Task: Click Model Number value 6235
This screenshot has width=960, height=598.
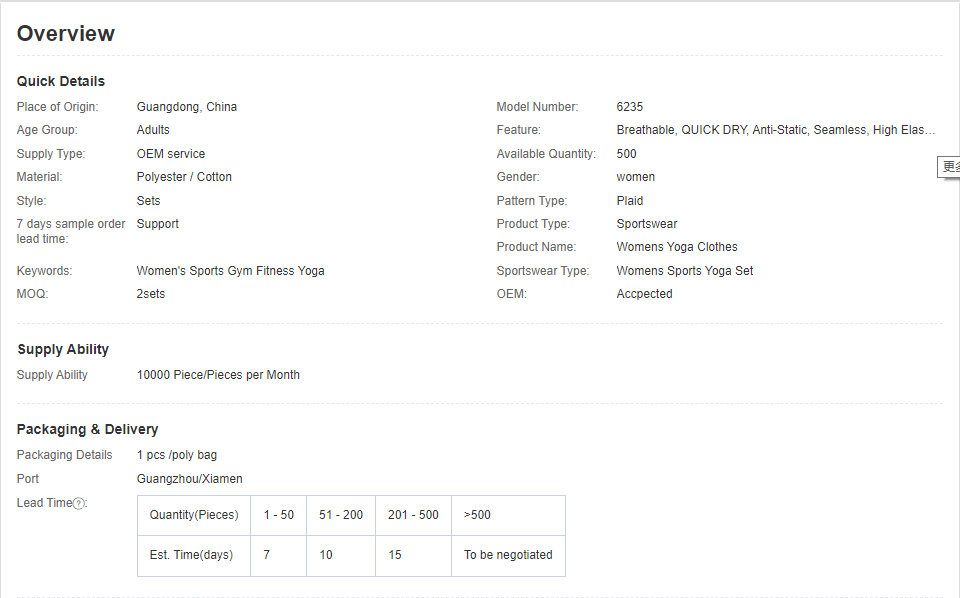Action: [630, 107]
